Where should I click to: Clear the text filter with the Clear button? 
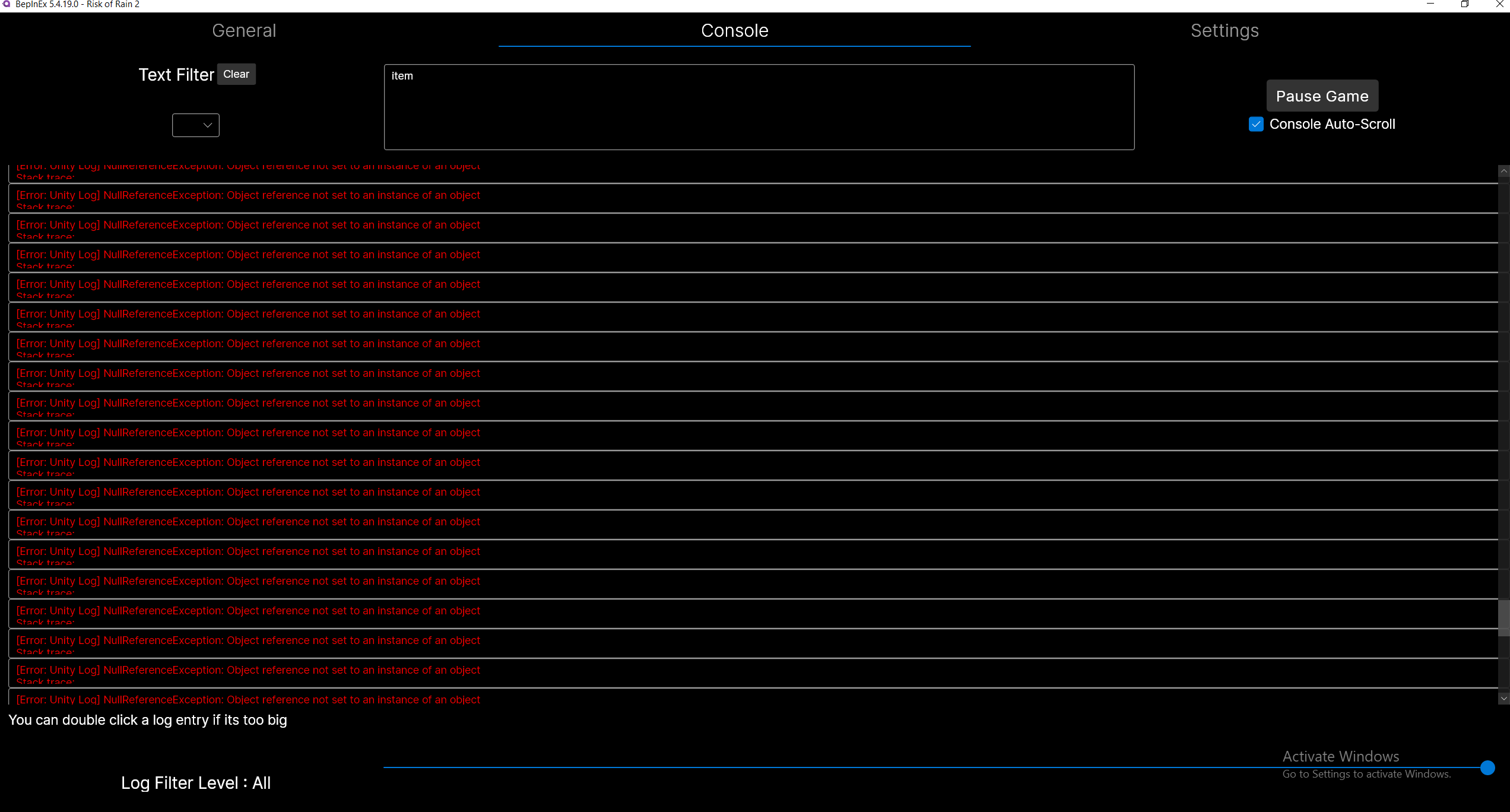pyautogui.click(x=236, y=74)
